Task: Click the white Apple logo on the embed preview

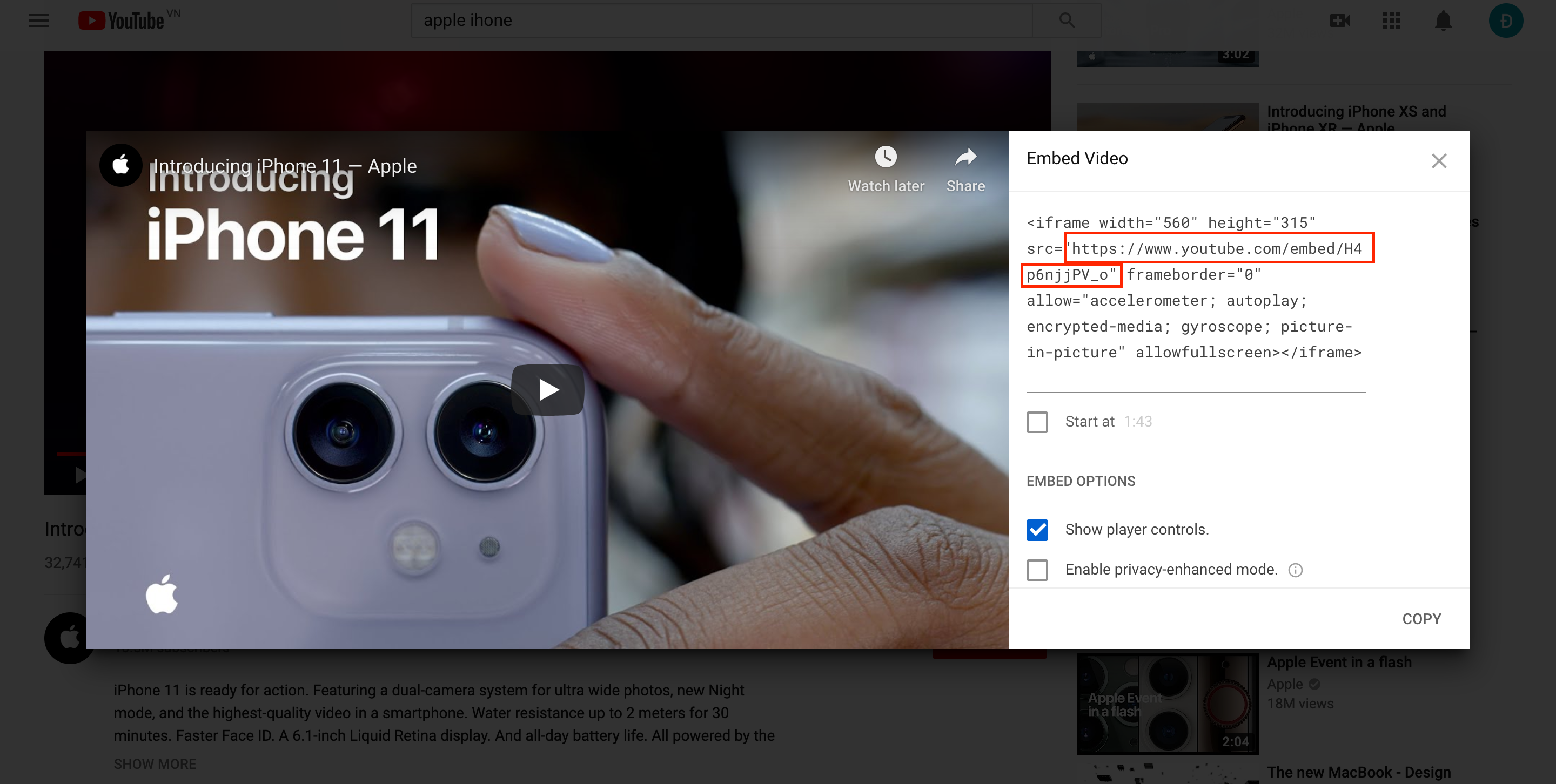Action: tap(162, 594)
